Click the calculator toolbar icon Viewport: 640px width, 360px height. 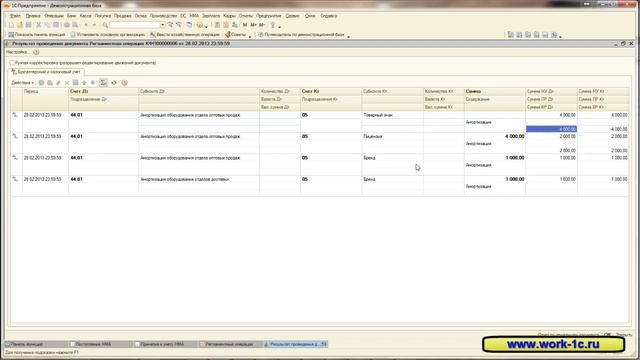tap(217, 25)
